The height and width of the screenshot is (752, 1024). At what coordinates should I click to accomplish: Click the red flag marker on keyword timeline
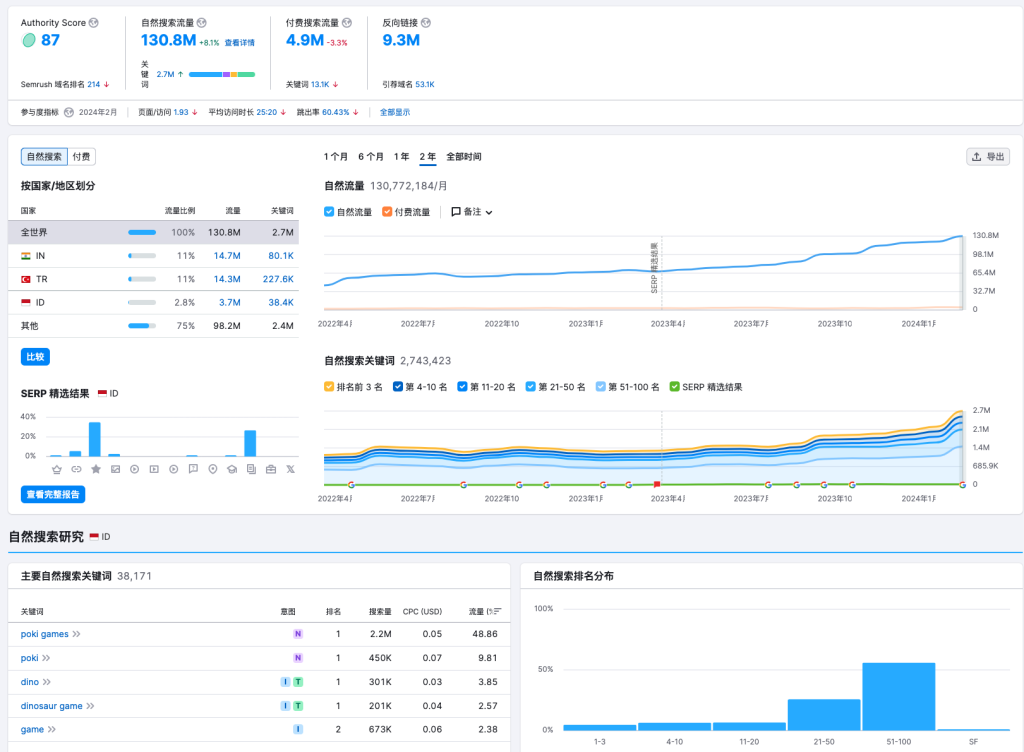[x=657, y=484]
